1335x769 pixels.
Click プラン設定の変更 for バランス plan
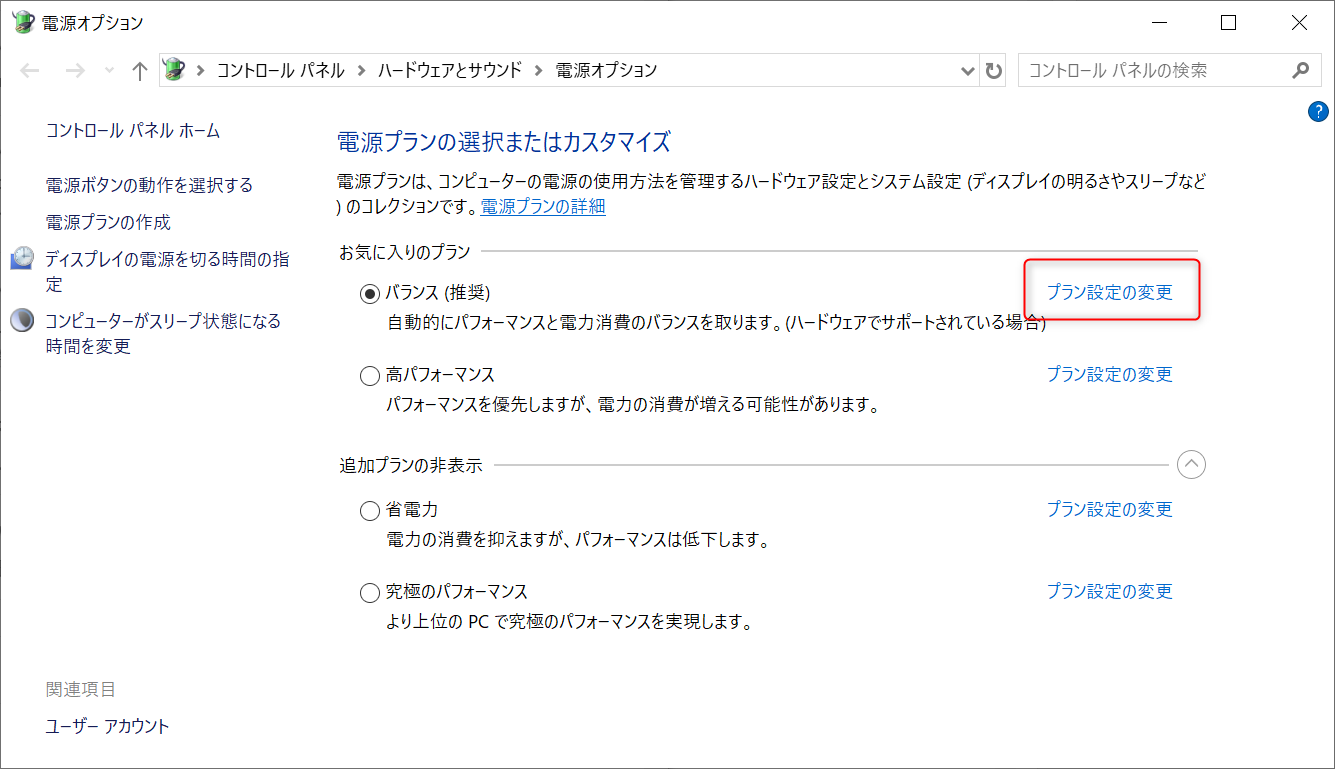tap(1109, 292)
